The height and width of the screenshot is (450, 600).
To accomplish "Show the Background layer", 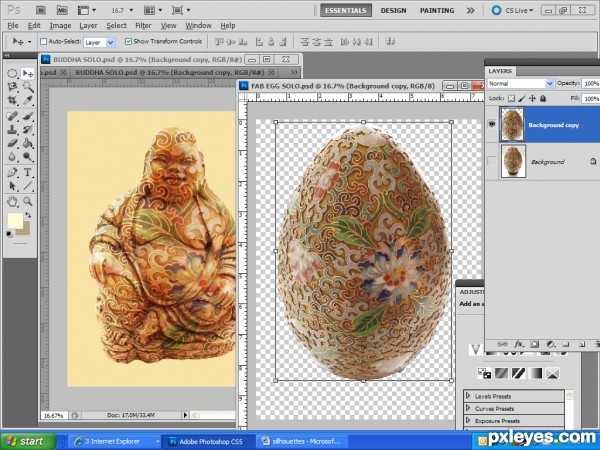I will pos(492,161).
